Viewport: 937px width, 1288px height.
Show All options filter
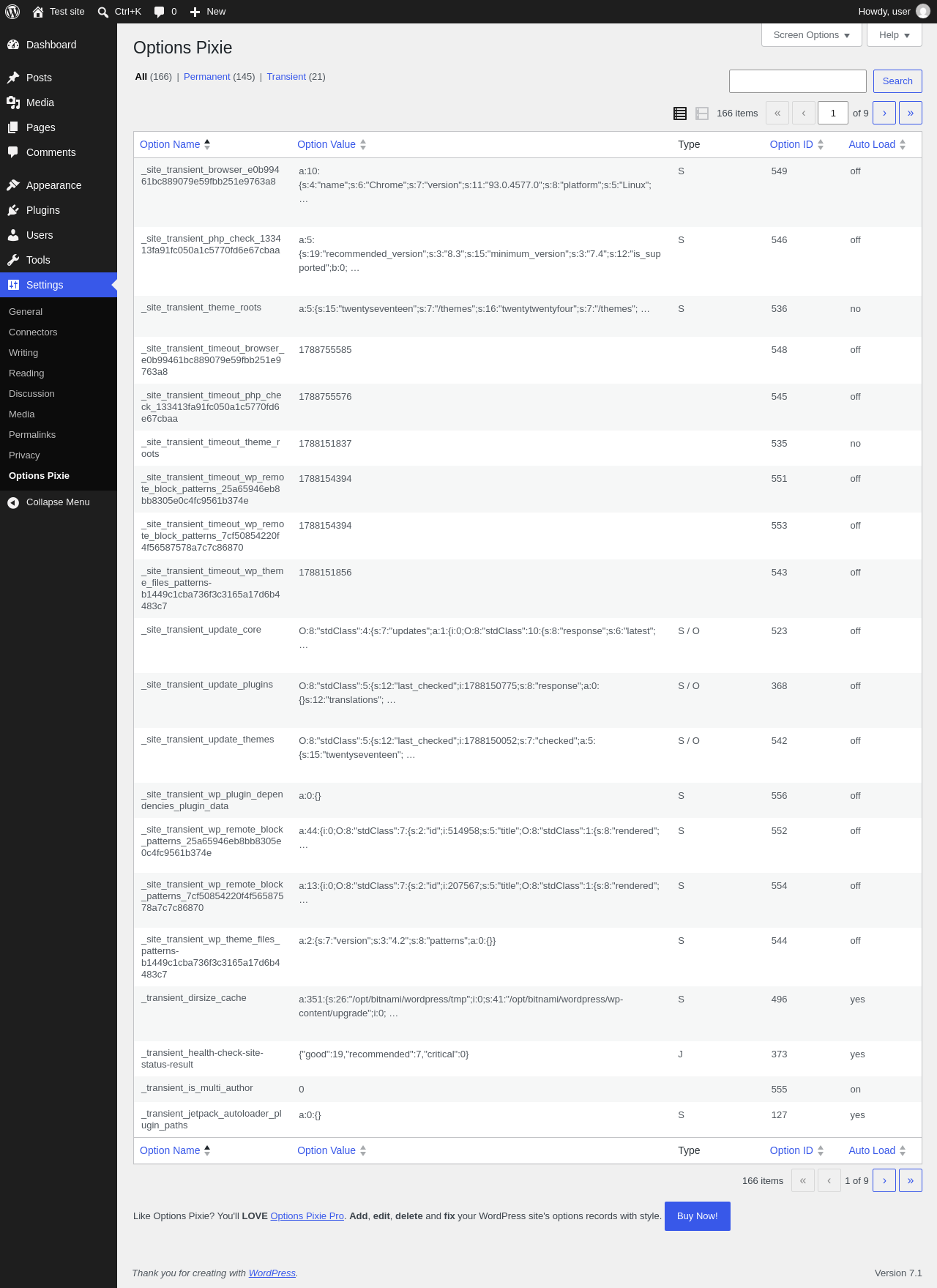click(141, 77)
